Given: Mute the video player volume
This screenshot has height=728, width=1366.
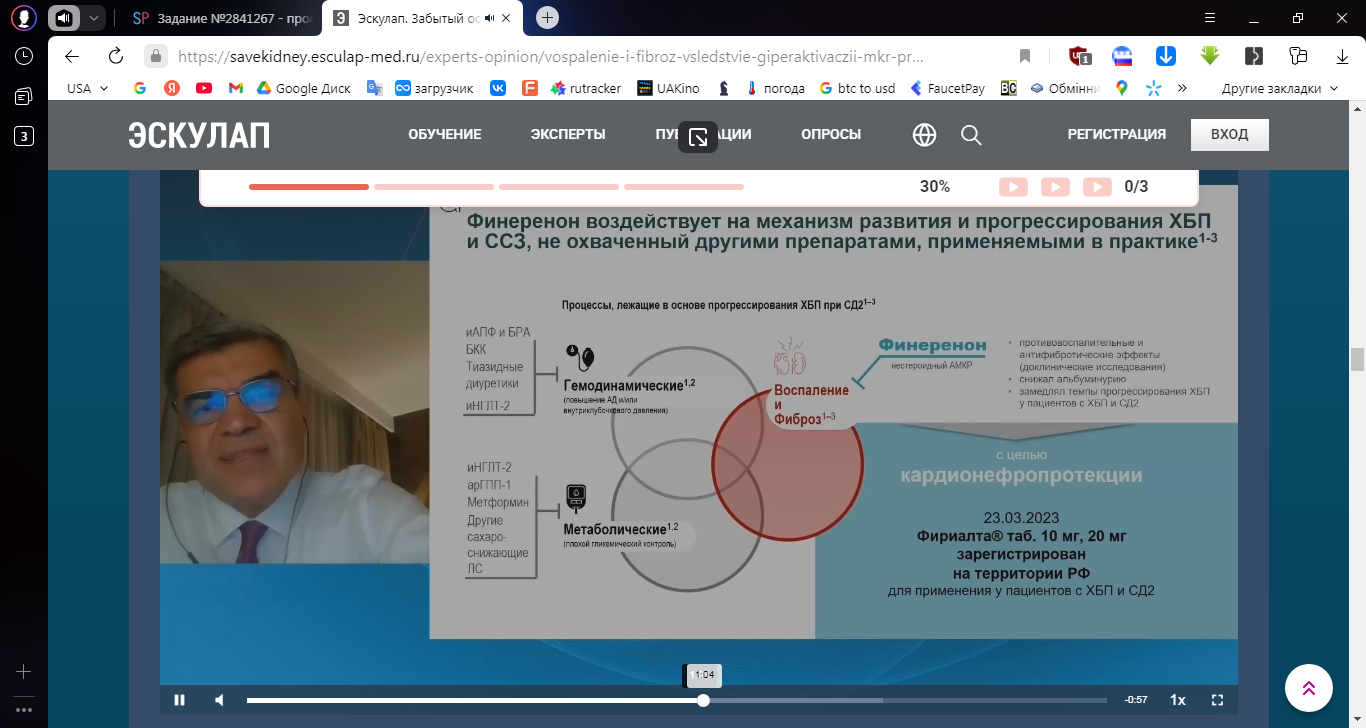Looking at the screenshot, I should point(220,700).
